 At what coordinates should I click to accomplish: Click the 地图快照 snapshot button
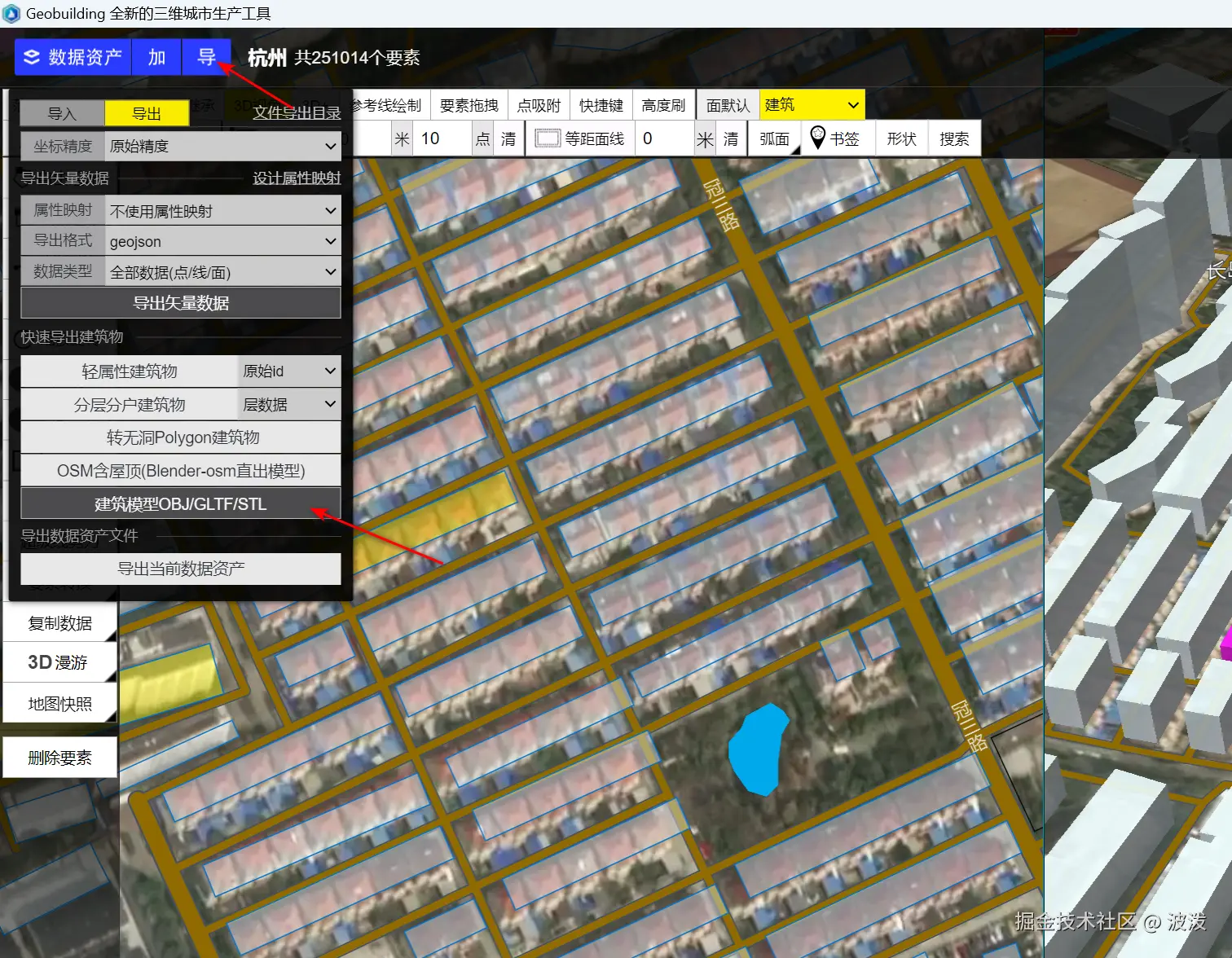tap(60, 703)
